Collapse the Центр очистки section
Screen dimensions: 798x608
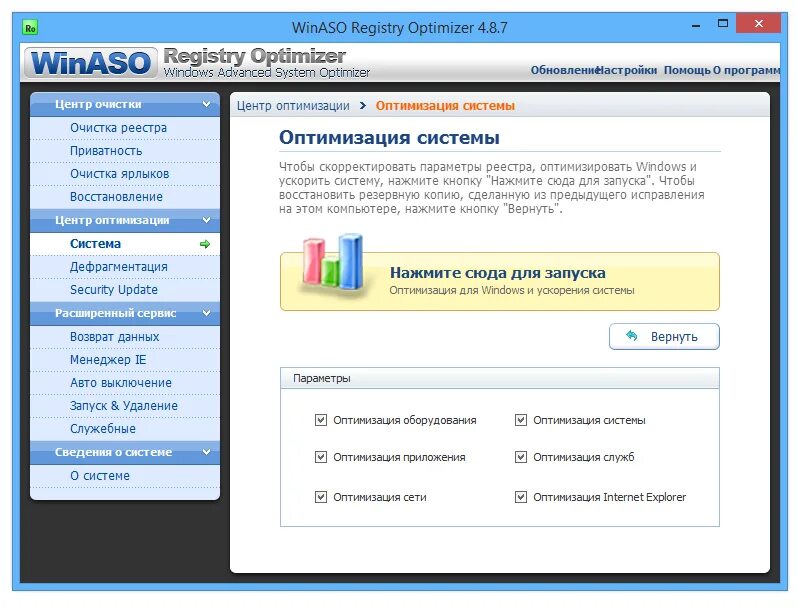[x=206, y=104]
